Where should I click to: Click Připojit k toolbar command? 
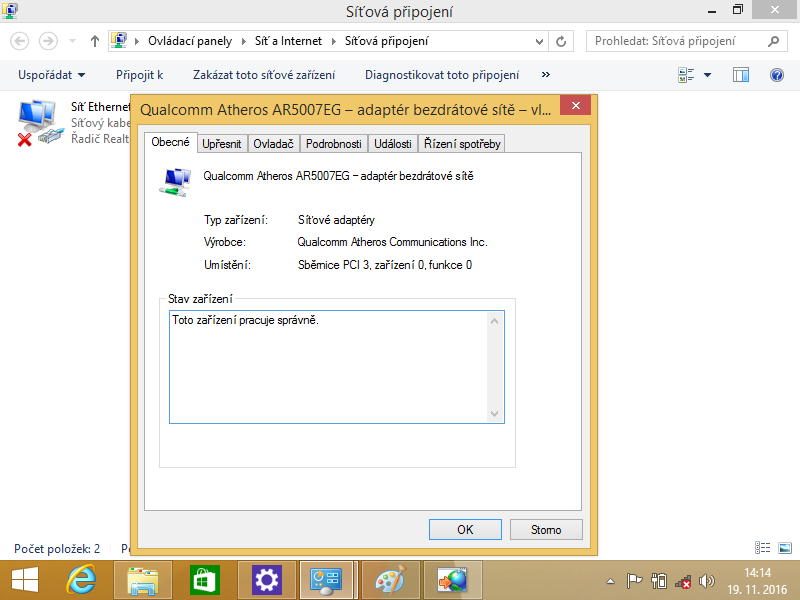pyautogui.click(x=139, y=75)
